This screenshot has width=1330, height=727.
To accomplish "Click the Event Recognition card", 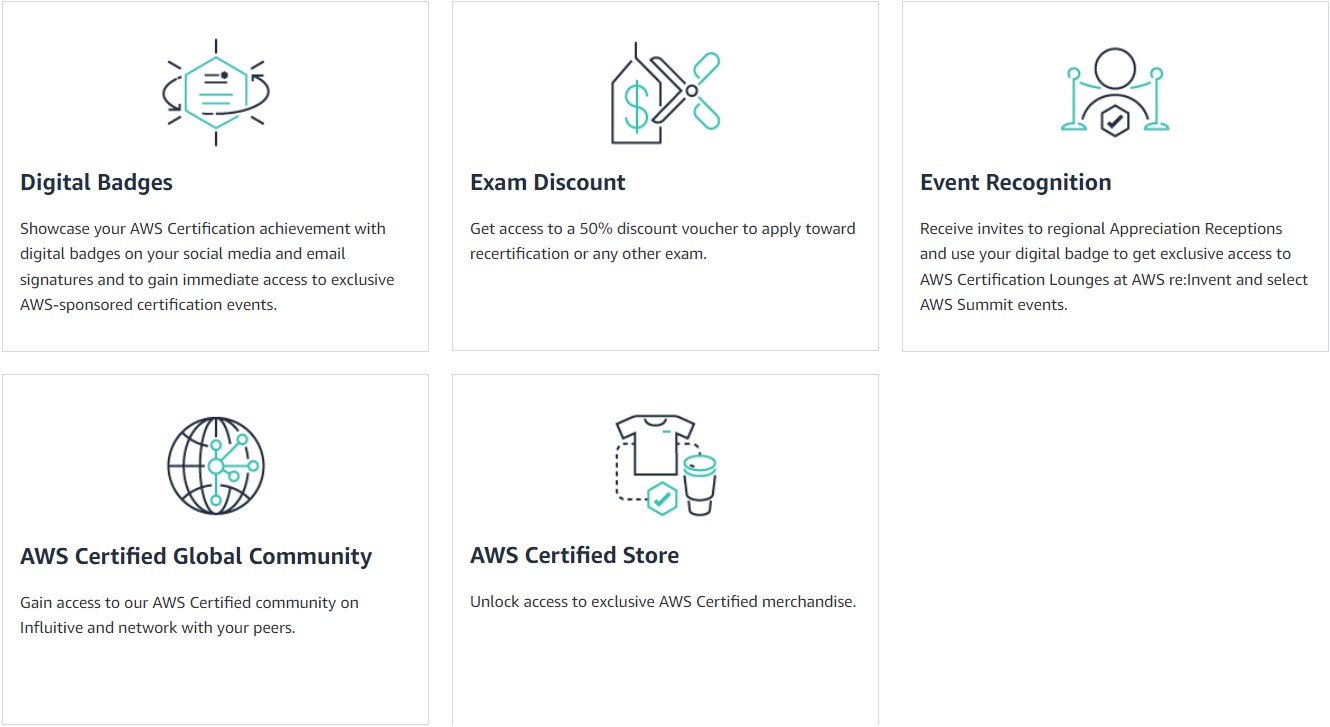I will tap(1115, 175).
